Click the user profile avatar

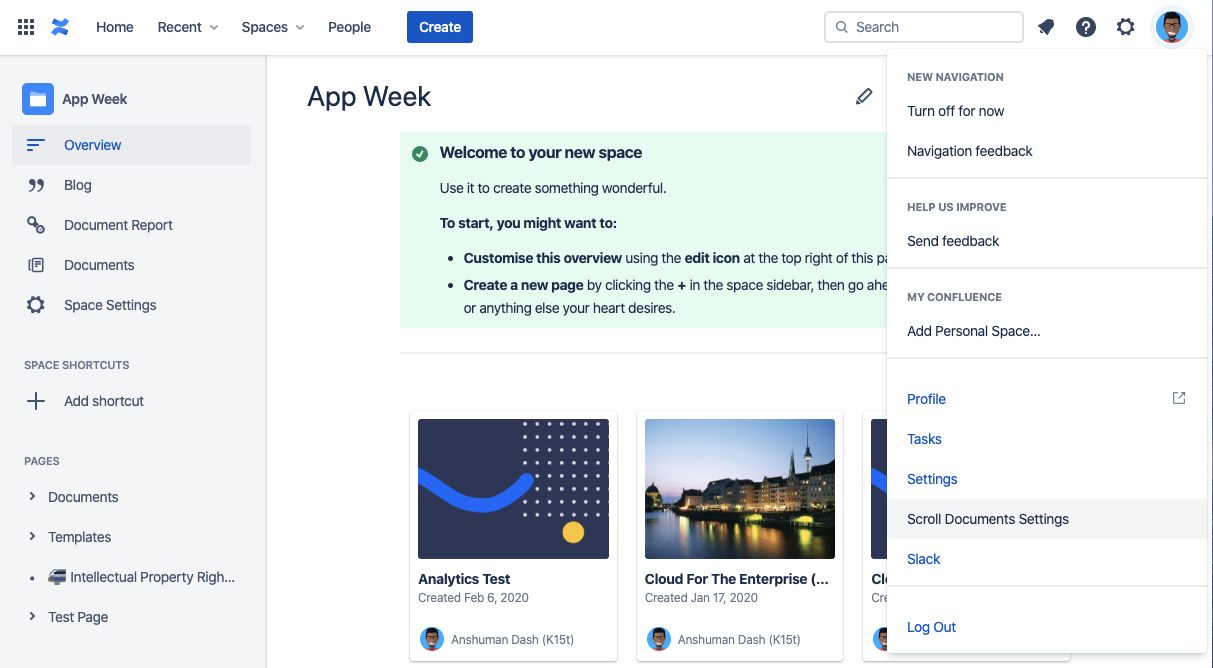click(1171, 27)
